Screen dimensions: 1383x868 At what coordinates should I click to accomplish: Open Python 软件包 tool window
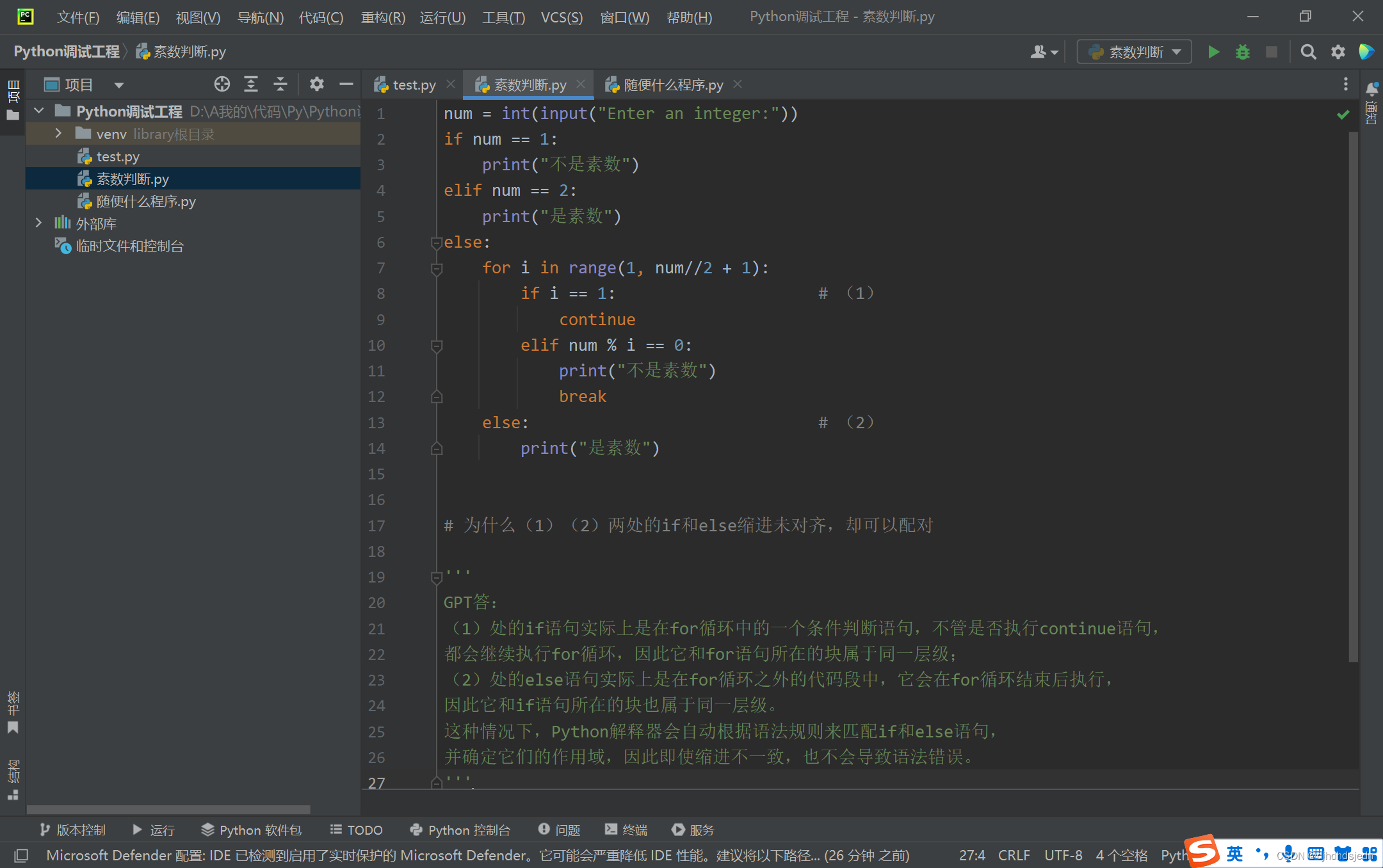click(x=251, y=830)
